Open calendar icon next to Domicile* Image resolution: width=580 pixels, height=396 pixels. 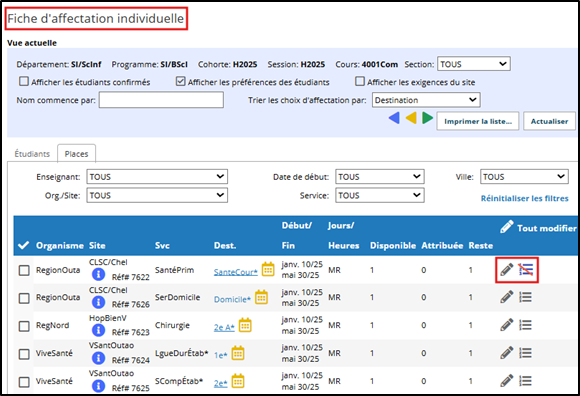point(262,297)
